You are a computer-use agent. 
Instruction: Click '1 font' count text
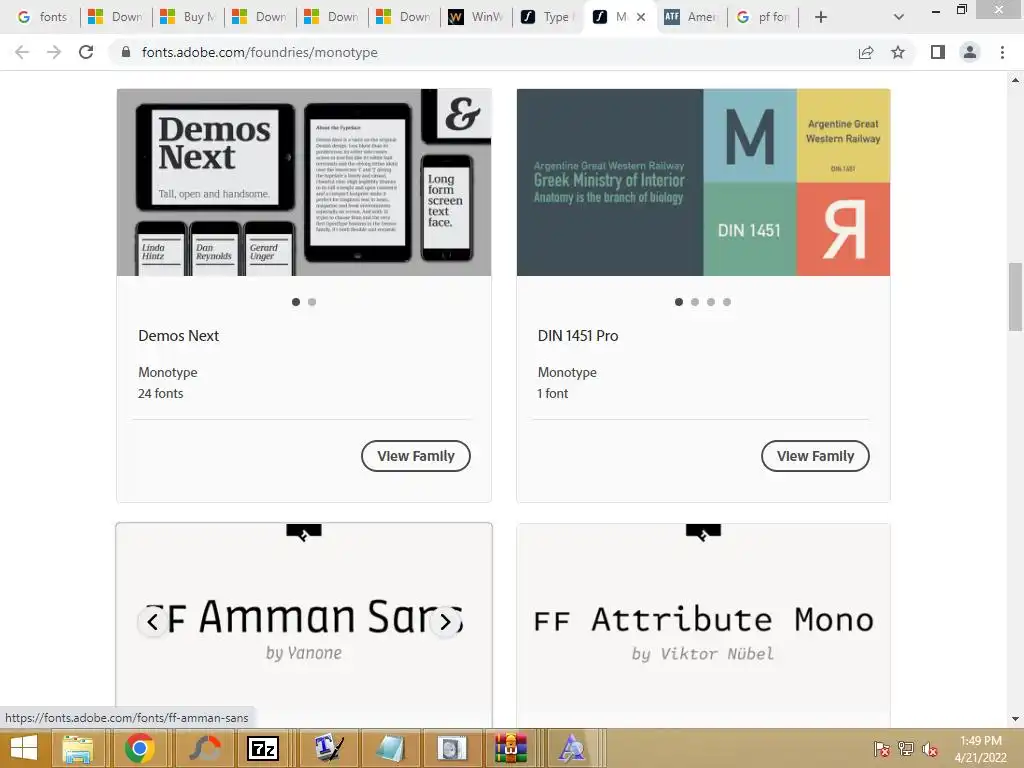coord(552,393)
